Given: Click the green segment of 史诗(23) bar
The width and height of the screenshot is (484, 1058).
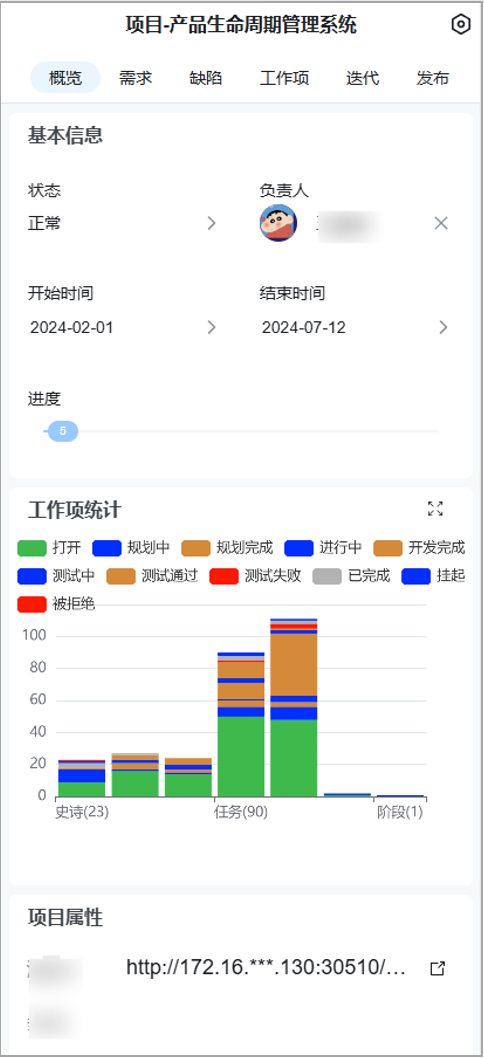Looking at the screenshot, I should (x=81, y=789).
